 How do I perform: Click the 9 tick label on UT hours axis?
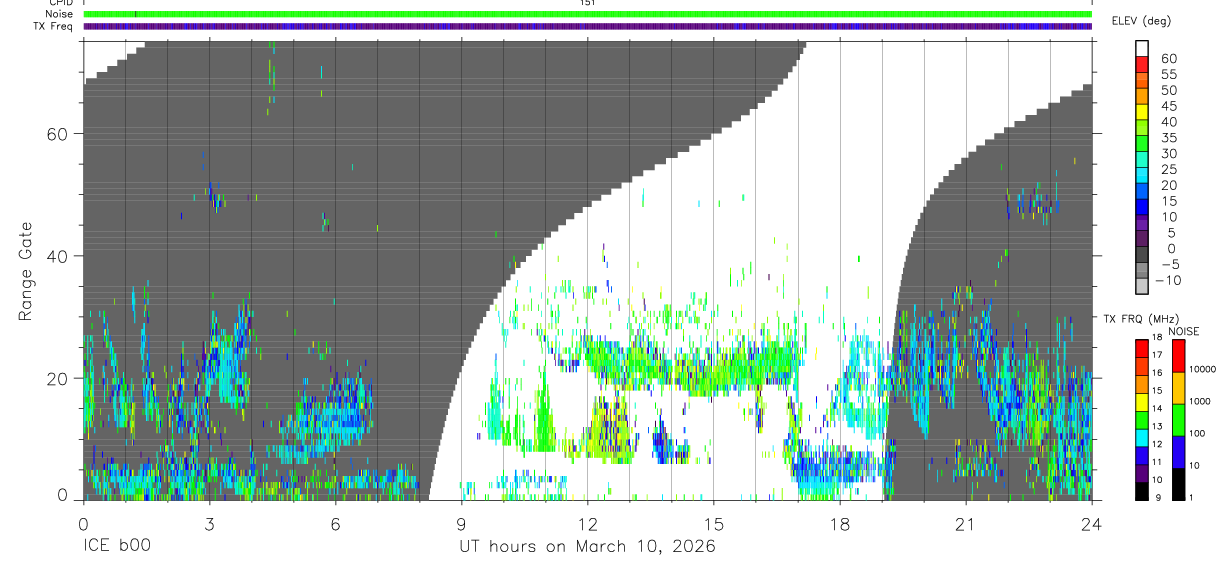[x=461, y=524]
